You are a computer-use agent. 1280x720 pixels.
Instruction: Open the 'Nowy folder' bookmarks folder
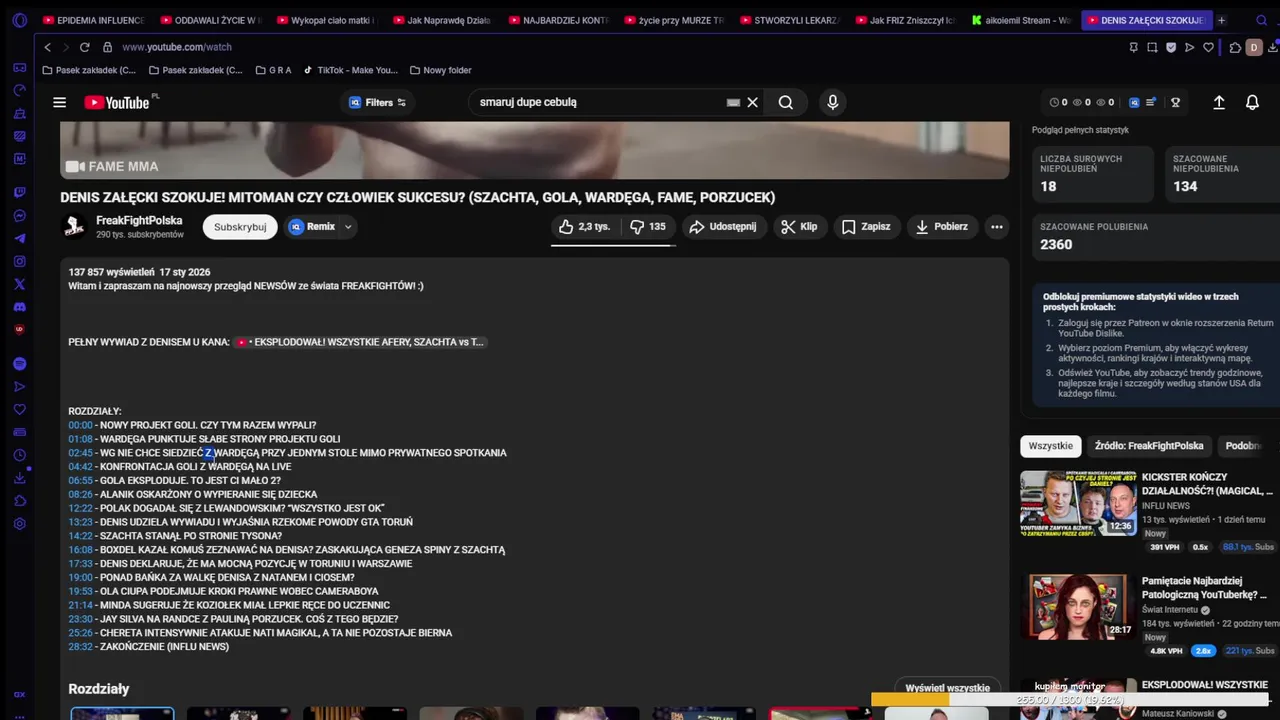440,70
